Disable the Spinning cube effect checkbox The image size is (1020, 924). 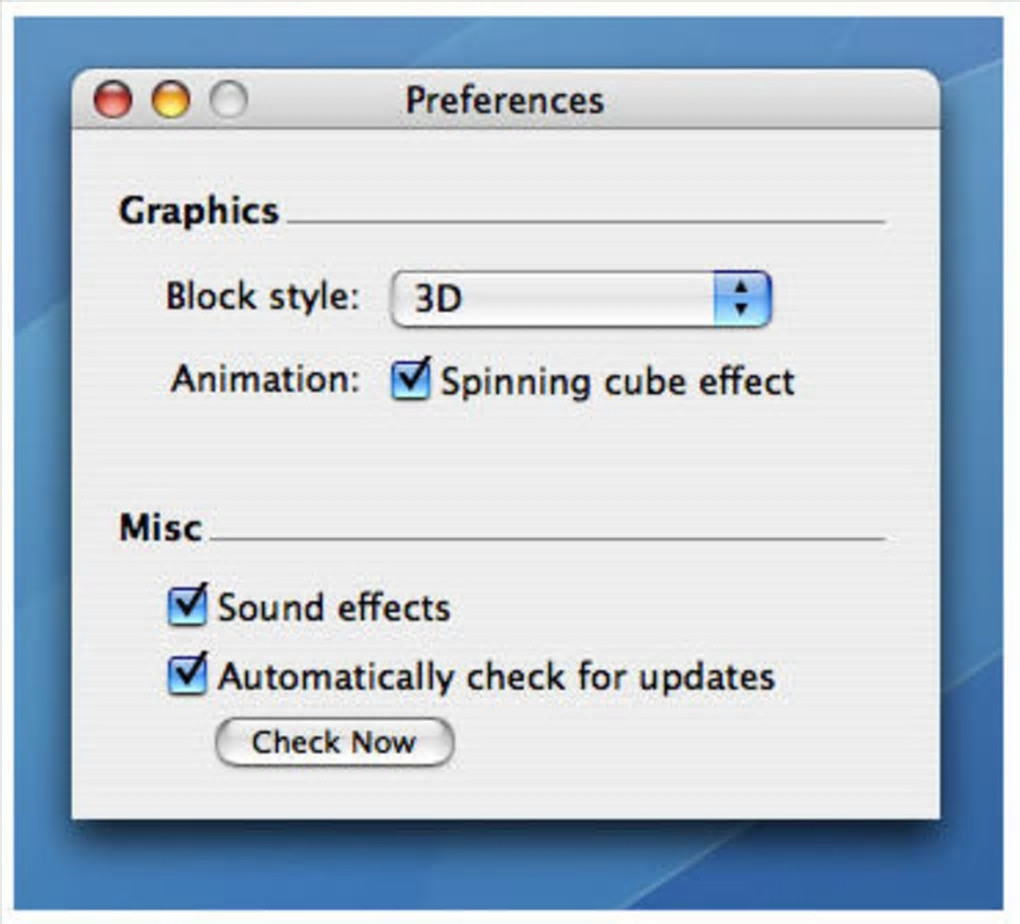click(409, 381)
